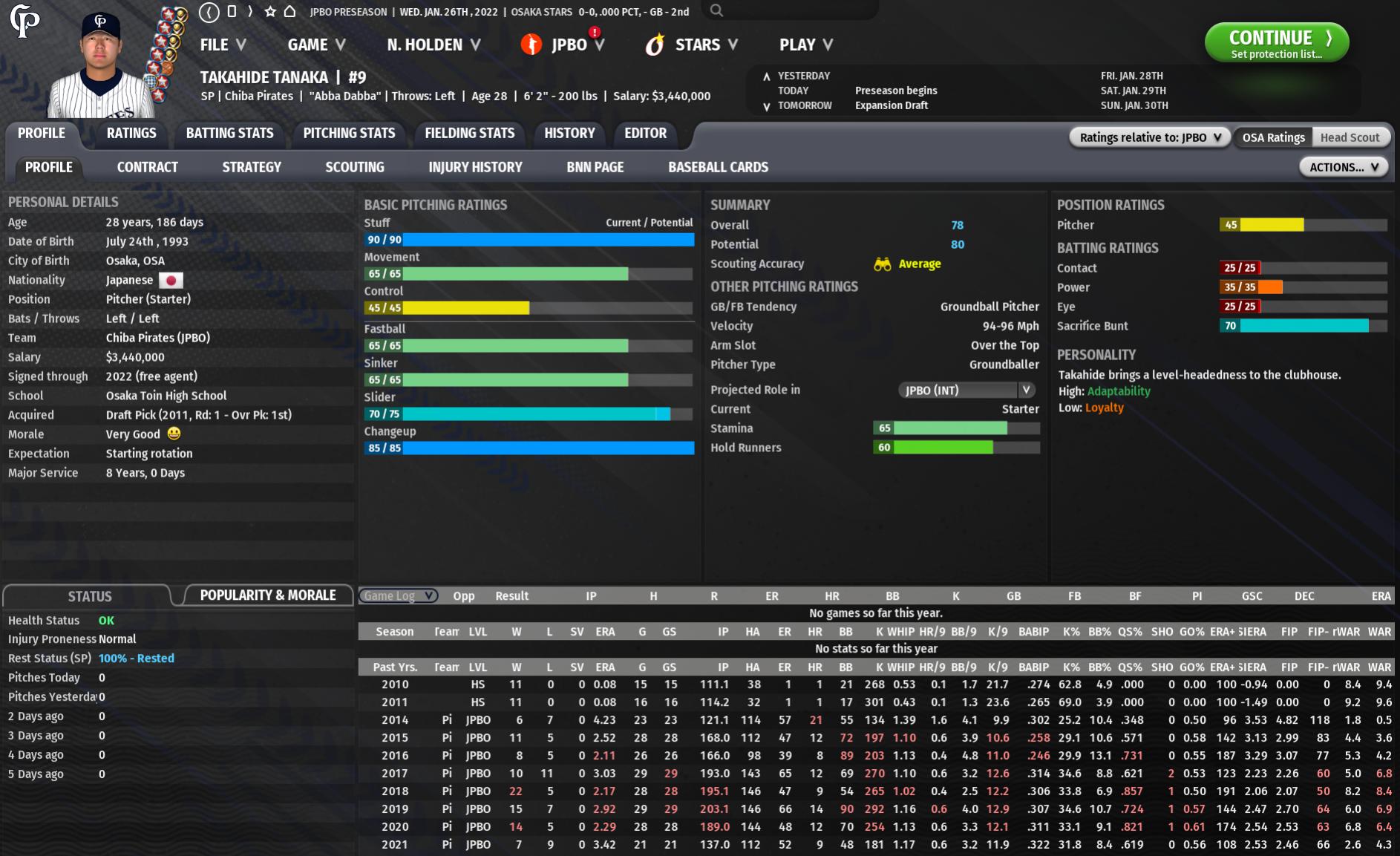Go back using the left arrow icon
The width and height of the screenshot is (1400, 856).
209,12
